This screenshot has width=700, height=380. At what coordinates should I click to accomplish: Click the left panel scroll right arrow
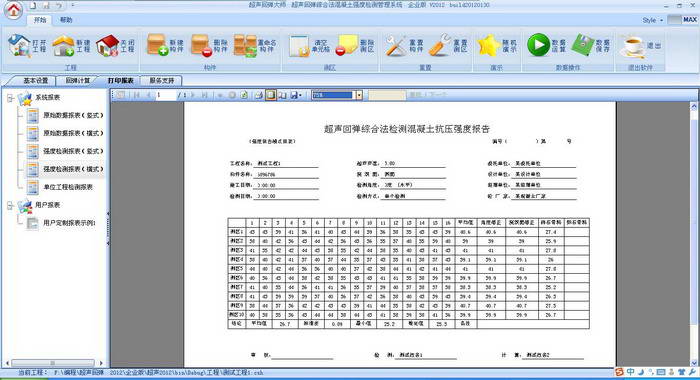[101, 363]
